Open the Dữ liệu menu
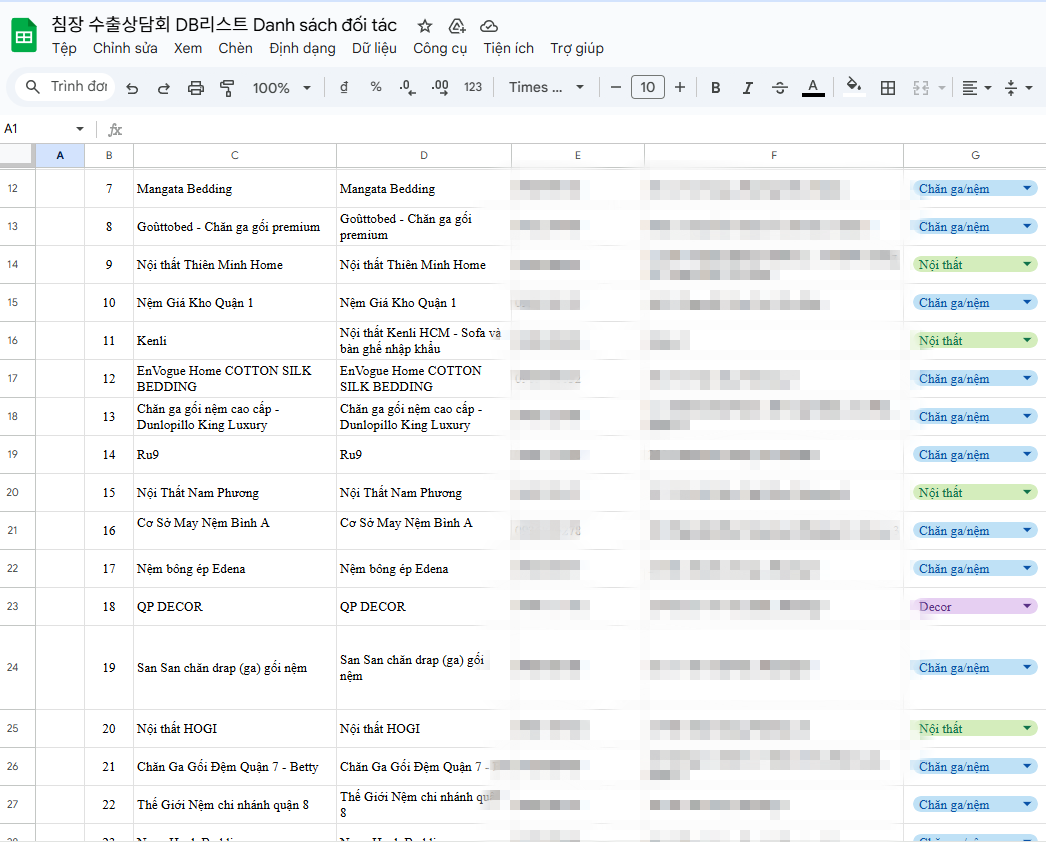 [x=374, y=48]
